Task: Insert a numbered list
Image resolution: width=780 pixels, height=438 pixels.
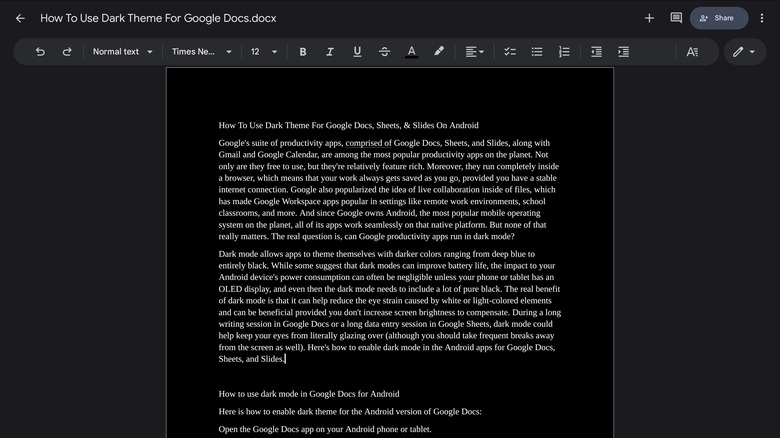Action: coord(564,52)
